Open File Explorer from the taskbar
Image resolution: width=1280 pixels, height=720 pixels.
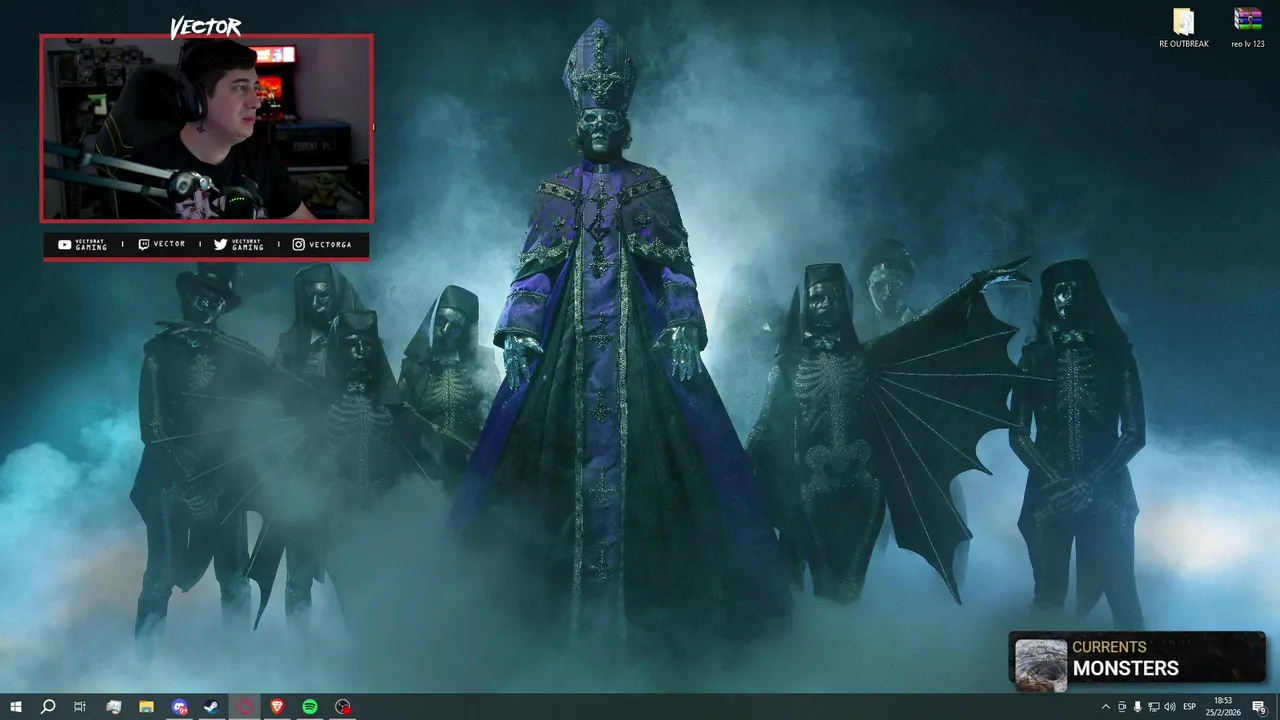pyautogui.click(x=146, y=707)
